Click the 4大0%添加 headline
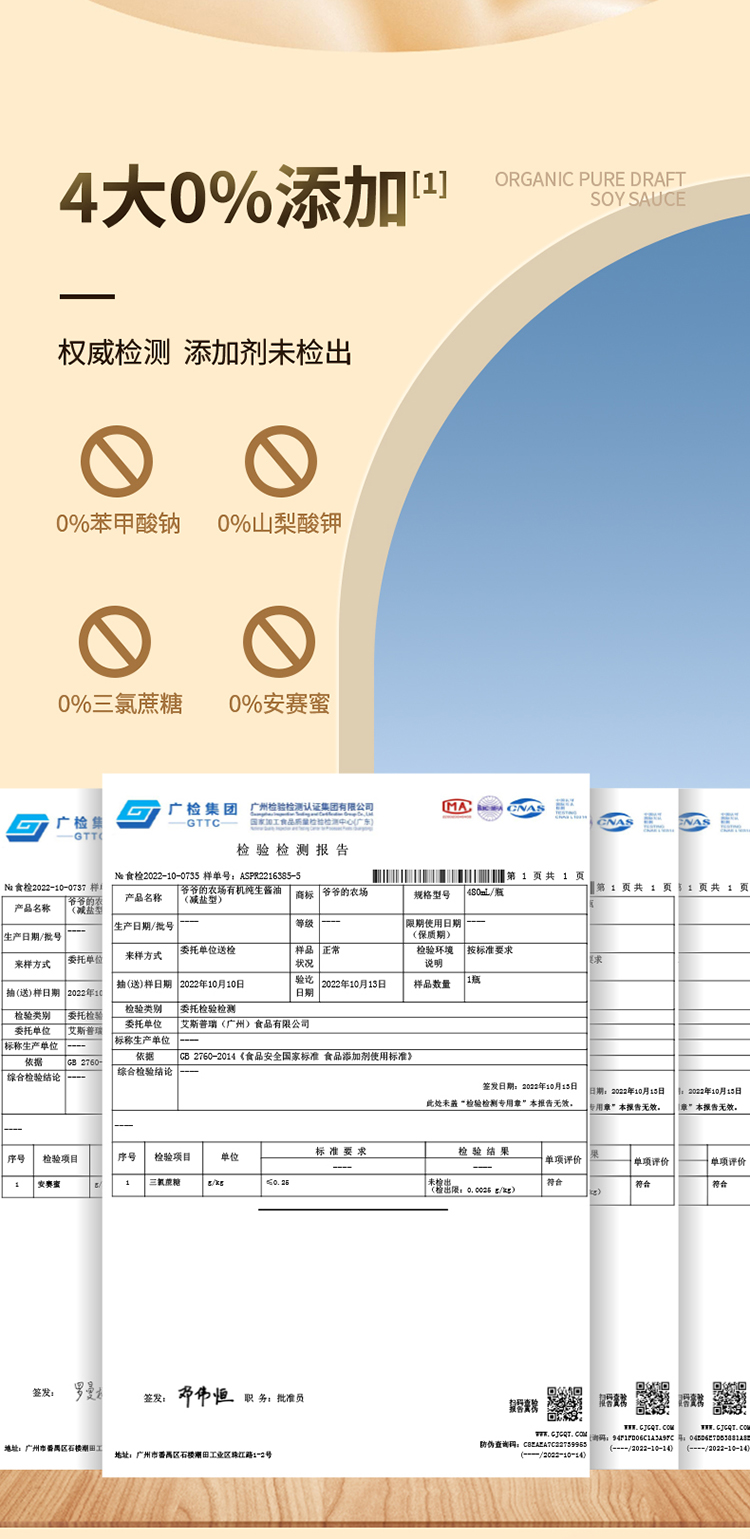Screen dimensions: 750x1539 point(233,199)
